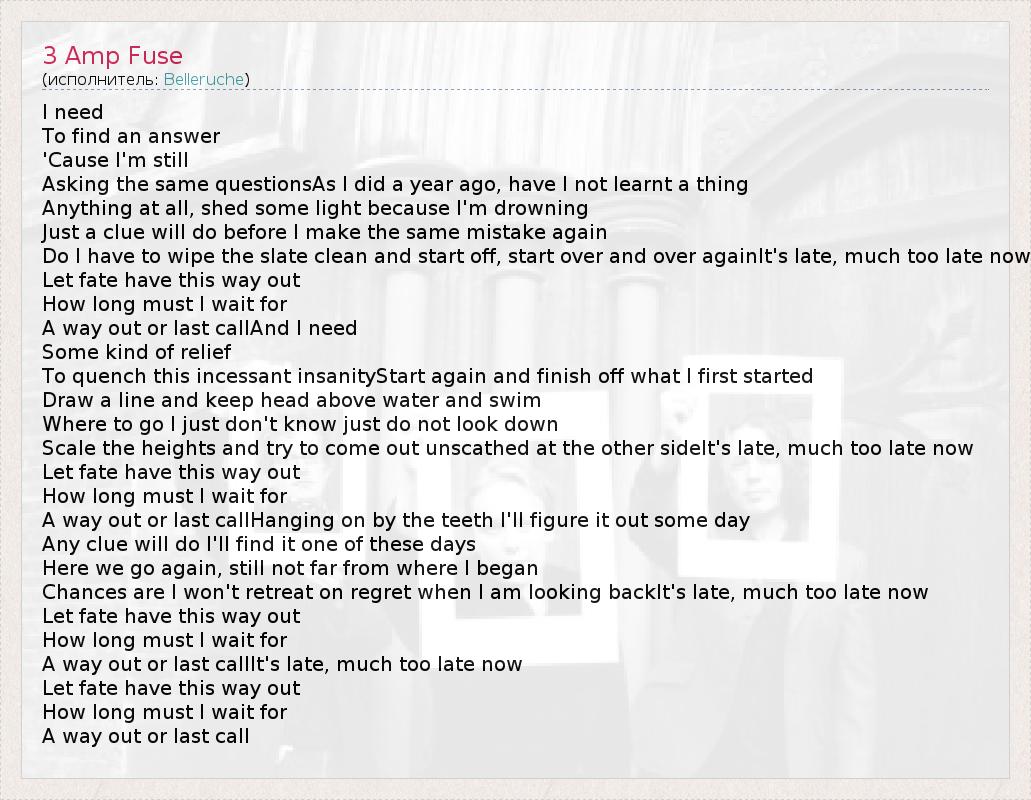Screen dimensions: 1031x800
Task: Click the line 'To quench this incessant insanity'
Action: click(427, 376)
